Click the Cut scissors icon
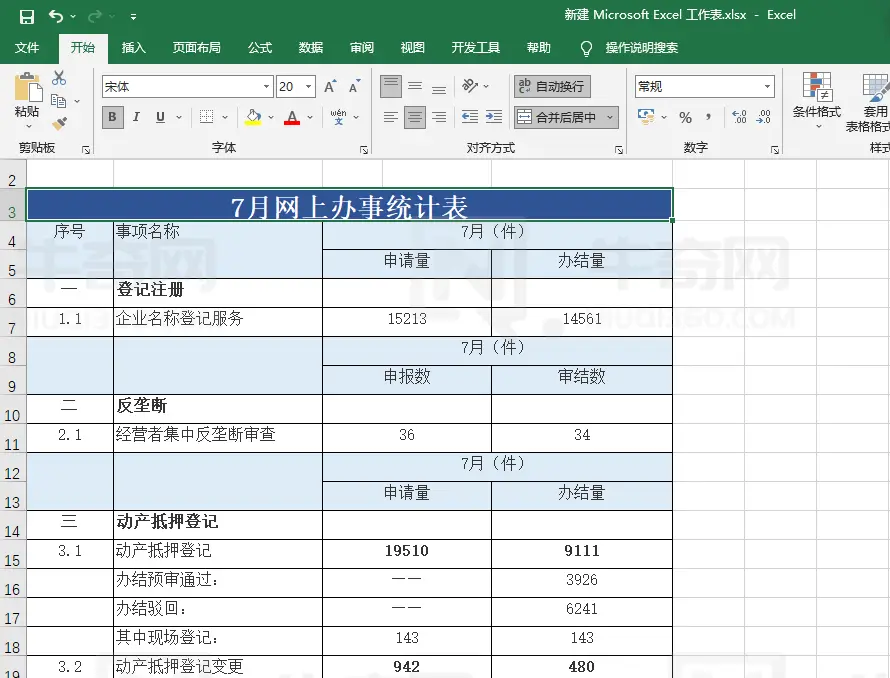 (58, 78)
